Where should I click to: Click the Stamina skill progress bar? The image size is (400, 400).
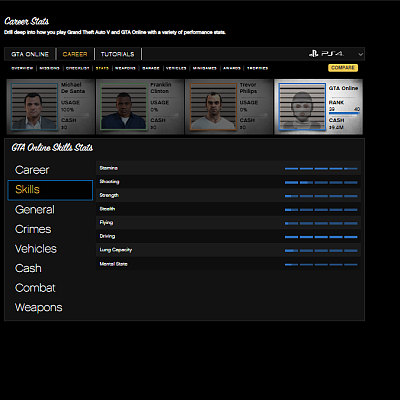pos(321,169)
